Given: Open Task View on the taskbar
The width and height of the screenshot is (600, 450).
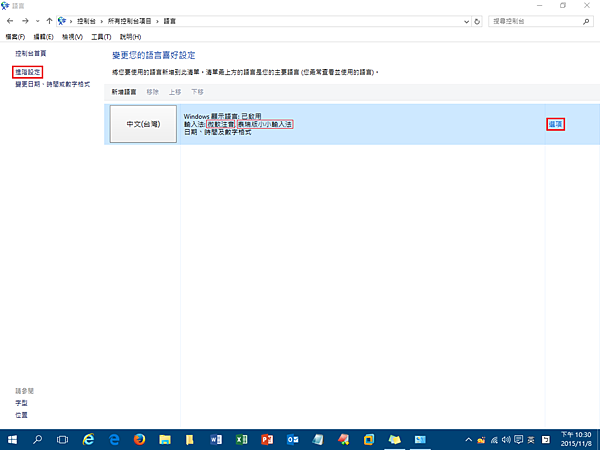Looking at the screenshot, I should point(62,440).
